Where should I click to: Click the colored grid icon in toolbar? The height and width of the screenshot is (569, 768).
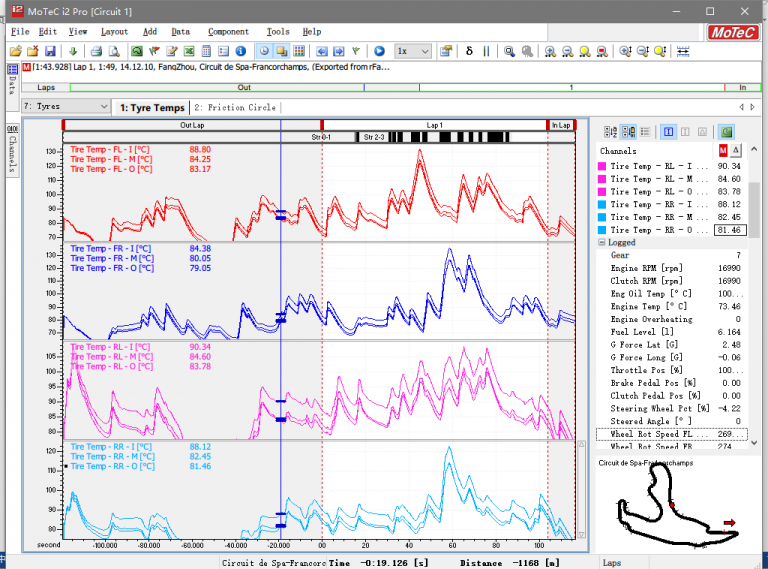[299, 51]
